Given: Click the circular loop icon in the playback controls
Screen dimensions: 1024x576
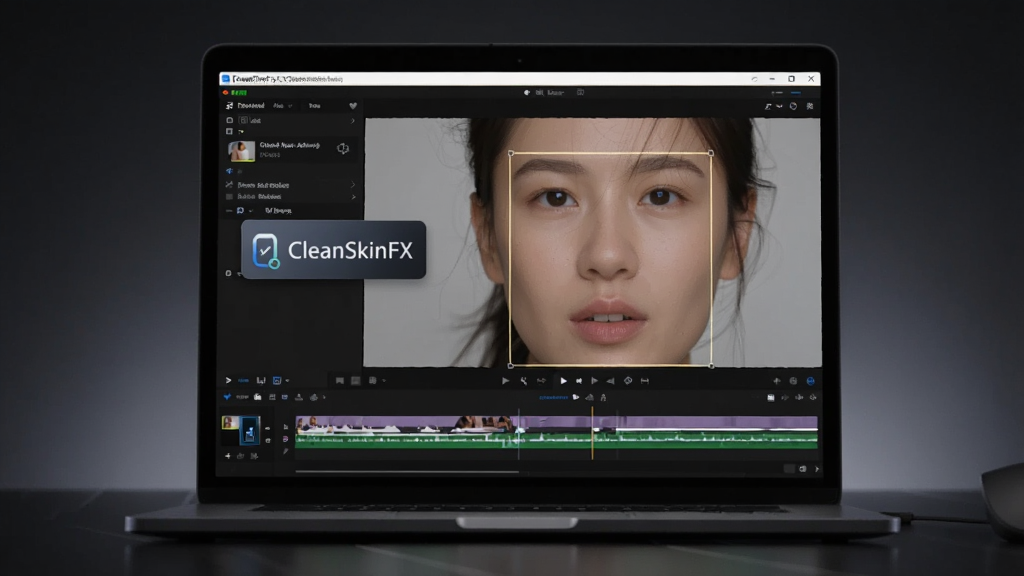Looking at the screenshot, I should click(628, 381).
